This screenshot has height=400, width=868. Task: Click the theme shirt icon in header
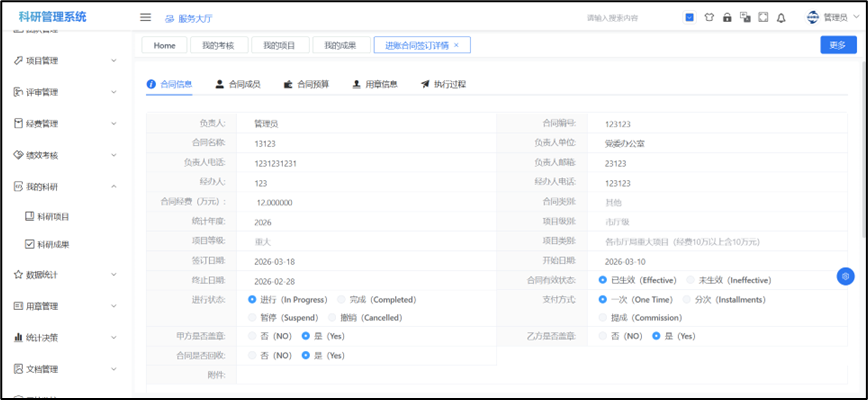tap(709, 17)
